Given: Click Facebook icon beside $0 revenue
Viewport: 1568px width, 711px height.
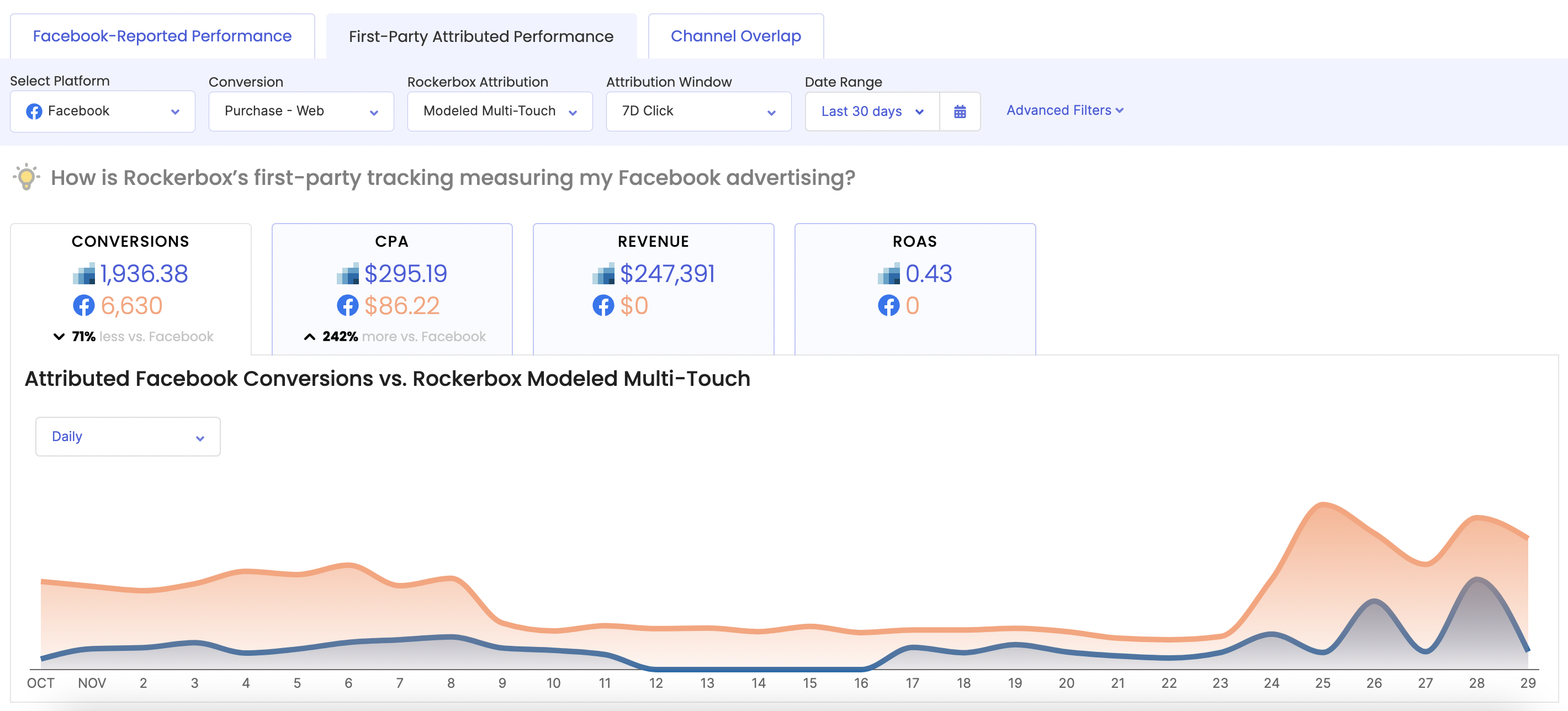Looking at the screenshot, I should 603,306.
